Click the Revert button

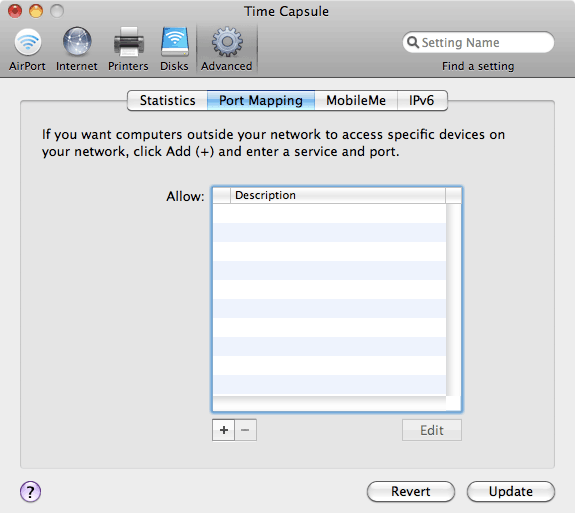[x=411, y=491]
